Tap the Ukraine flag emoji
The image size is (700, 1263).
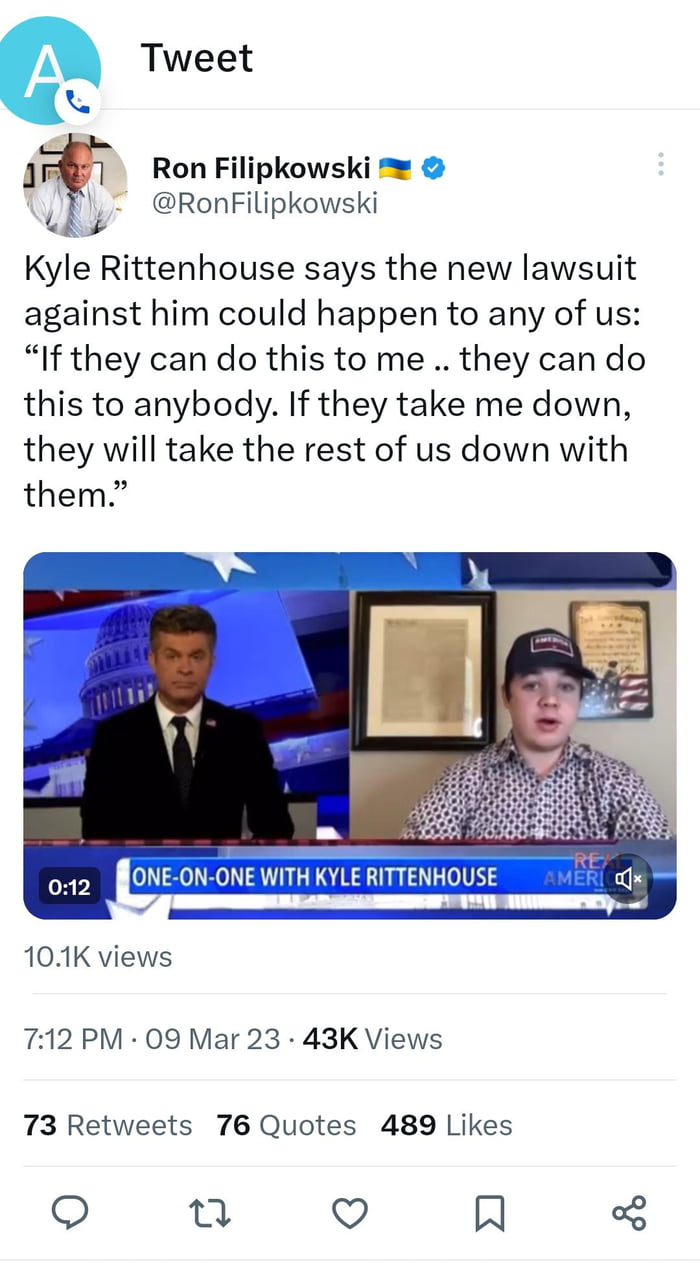pos(396,169)
